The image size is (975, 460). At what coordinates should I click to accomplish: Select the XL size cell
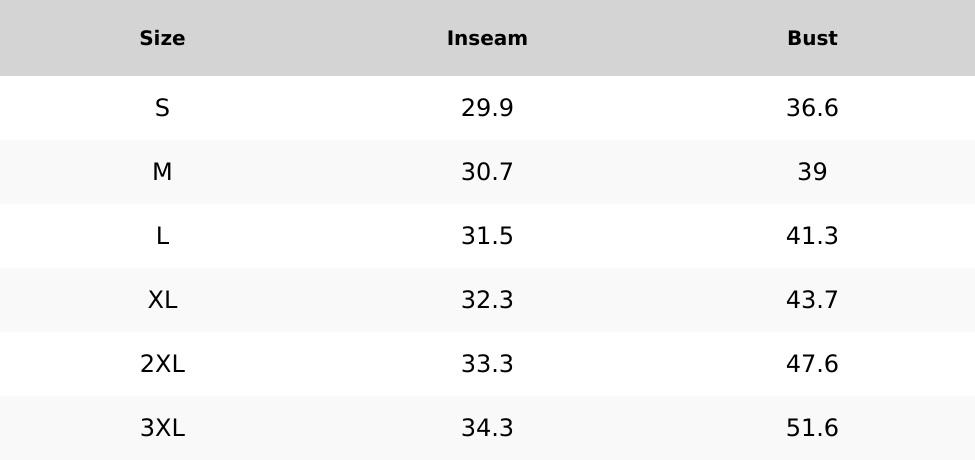click(x=162, y=300)
